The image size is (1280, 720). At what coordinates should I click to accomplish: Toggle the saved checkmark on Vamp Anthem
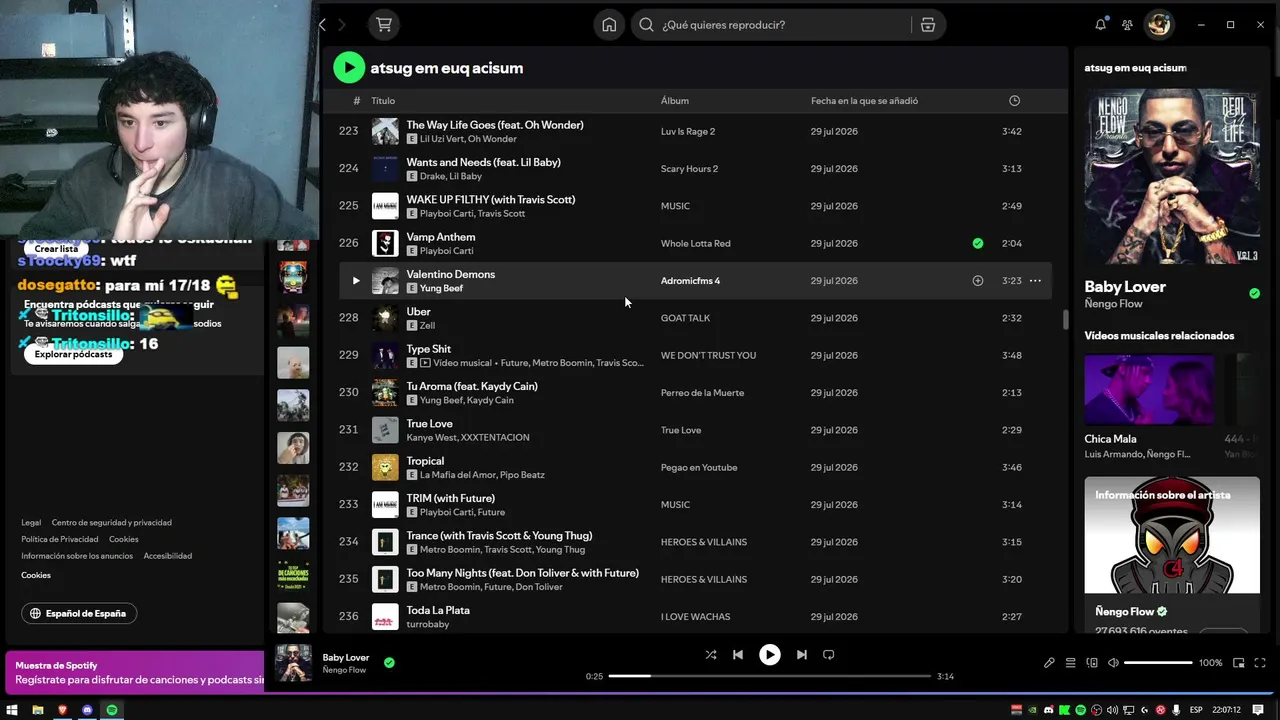pyautogui.click(x=978, y=243)
